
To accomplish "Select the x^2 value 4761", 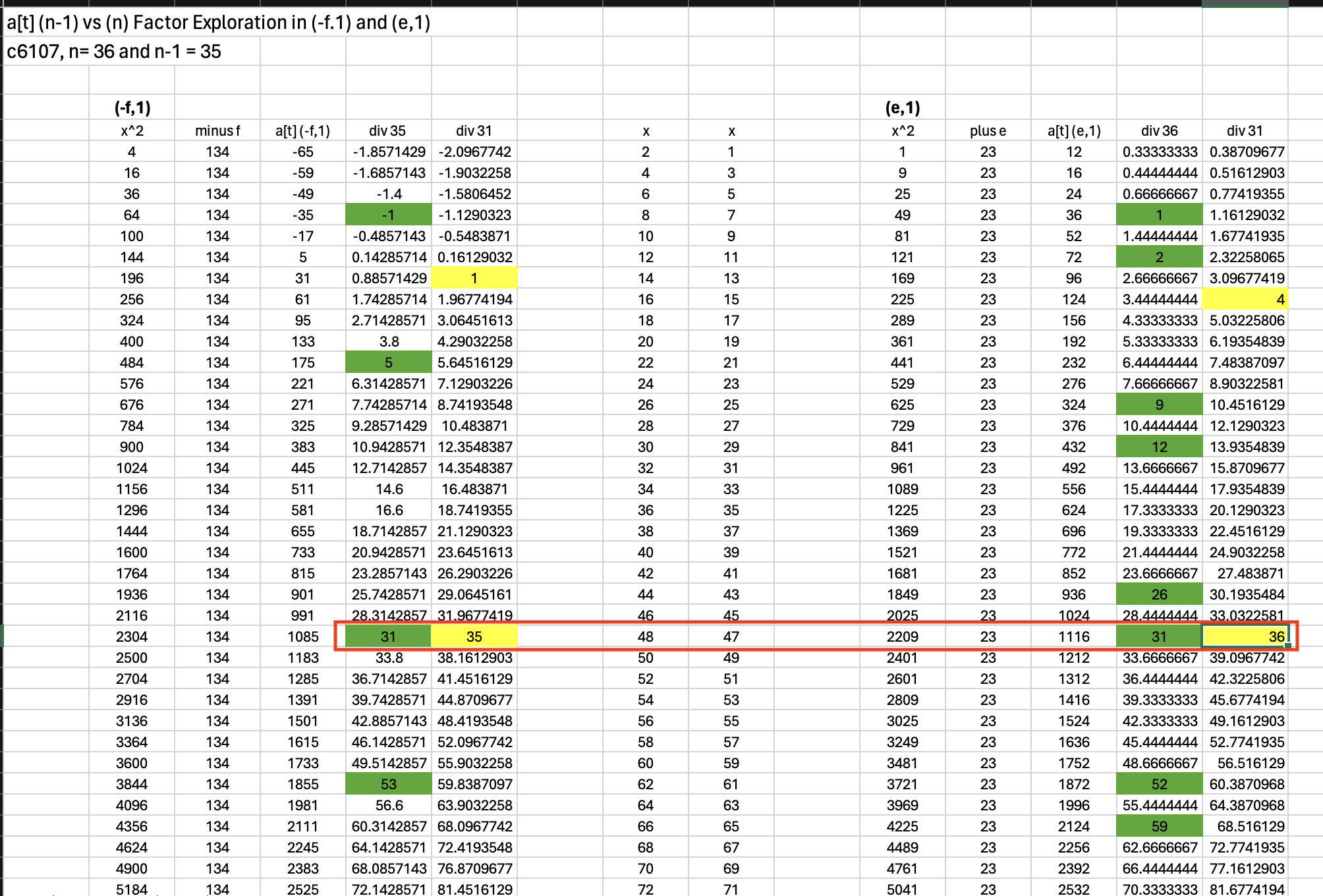I will tap(903, 868).
